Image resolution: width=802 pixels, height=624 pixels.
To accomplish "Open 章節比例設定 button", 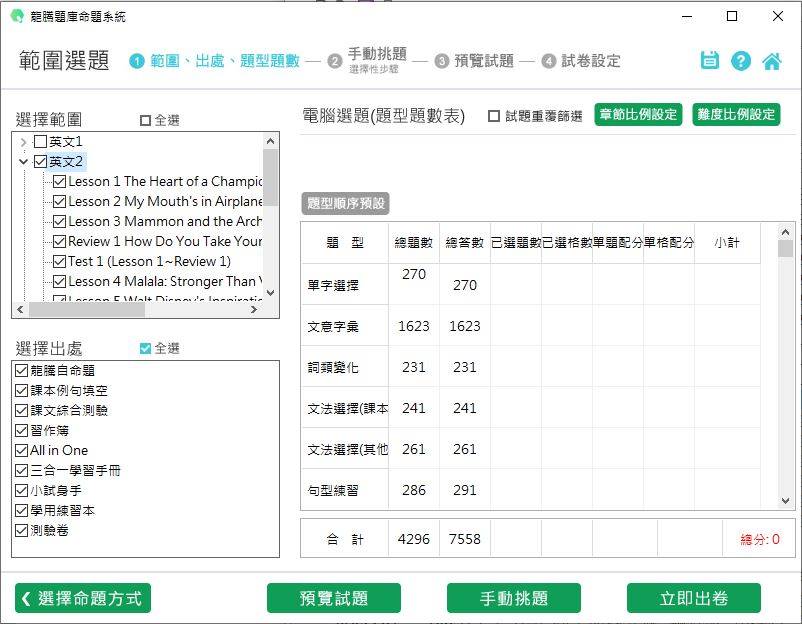I will (638, 115).
